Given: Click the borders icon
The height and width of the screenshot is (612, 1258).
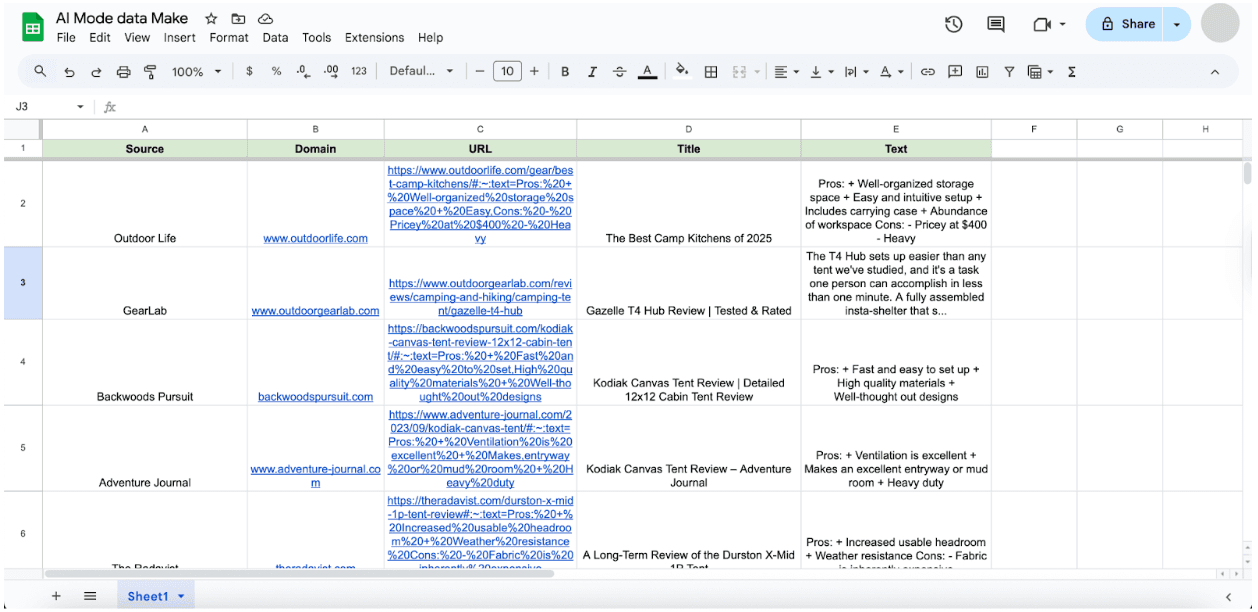Looking at the screenshot, I should 711,72.
